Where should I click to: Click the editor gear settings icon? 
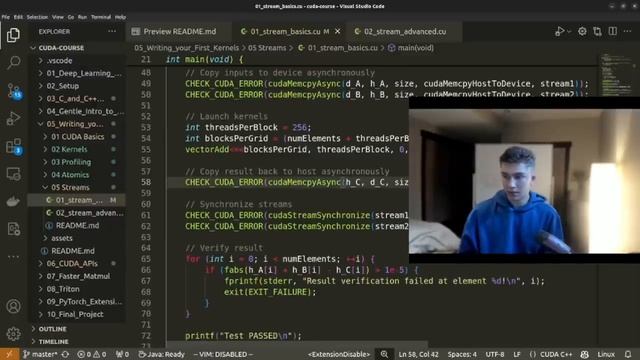[582, 31]
